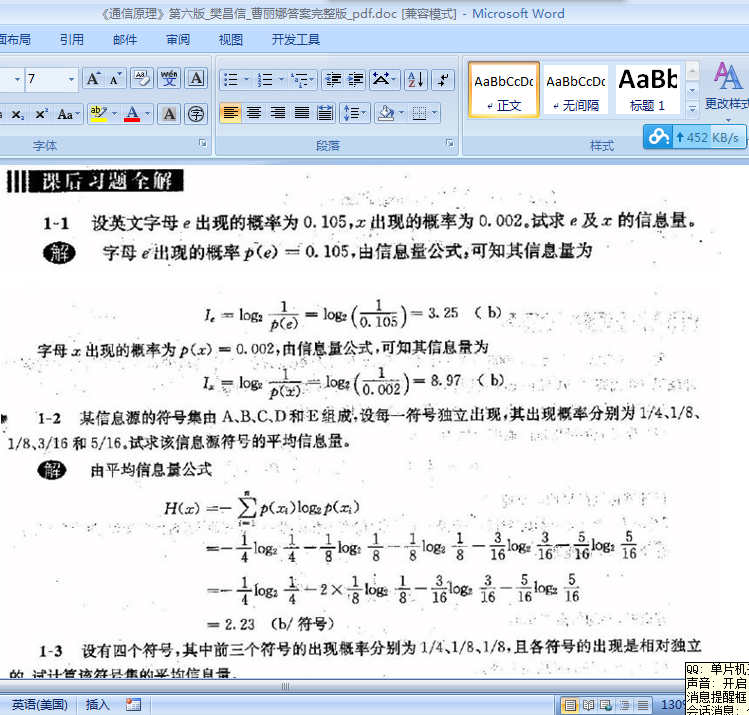
Task: Apply Character Border with the boxed A icon
Action: (196, 79)
